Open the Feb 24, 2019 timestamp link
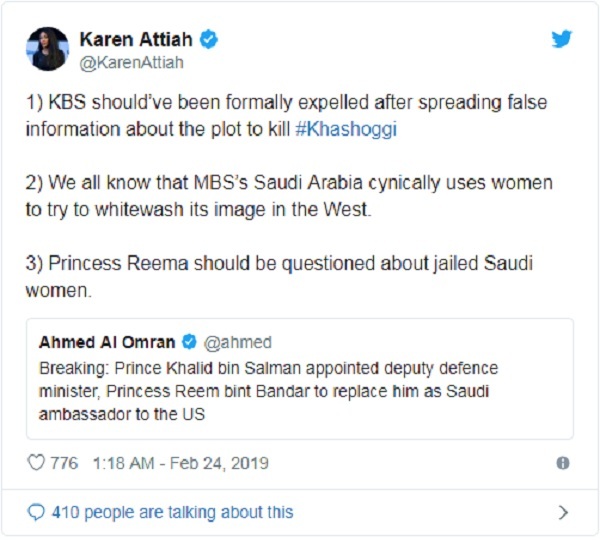Viewport: 600px width, 540px height. coord(180,463)
